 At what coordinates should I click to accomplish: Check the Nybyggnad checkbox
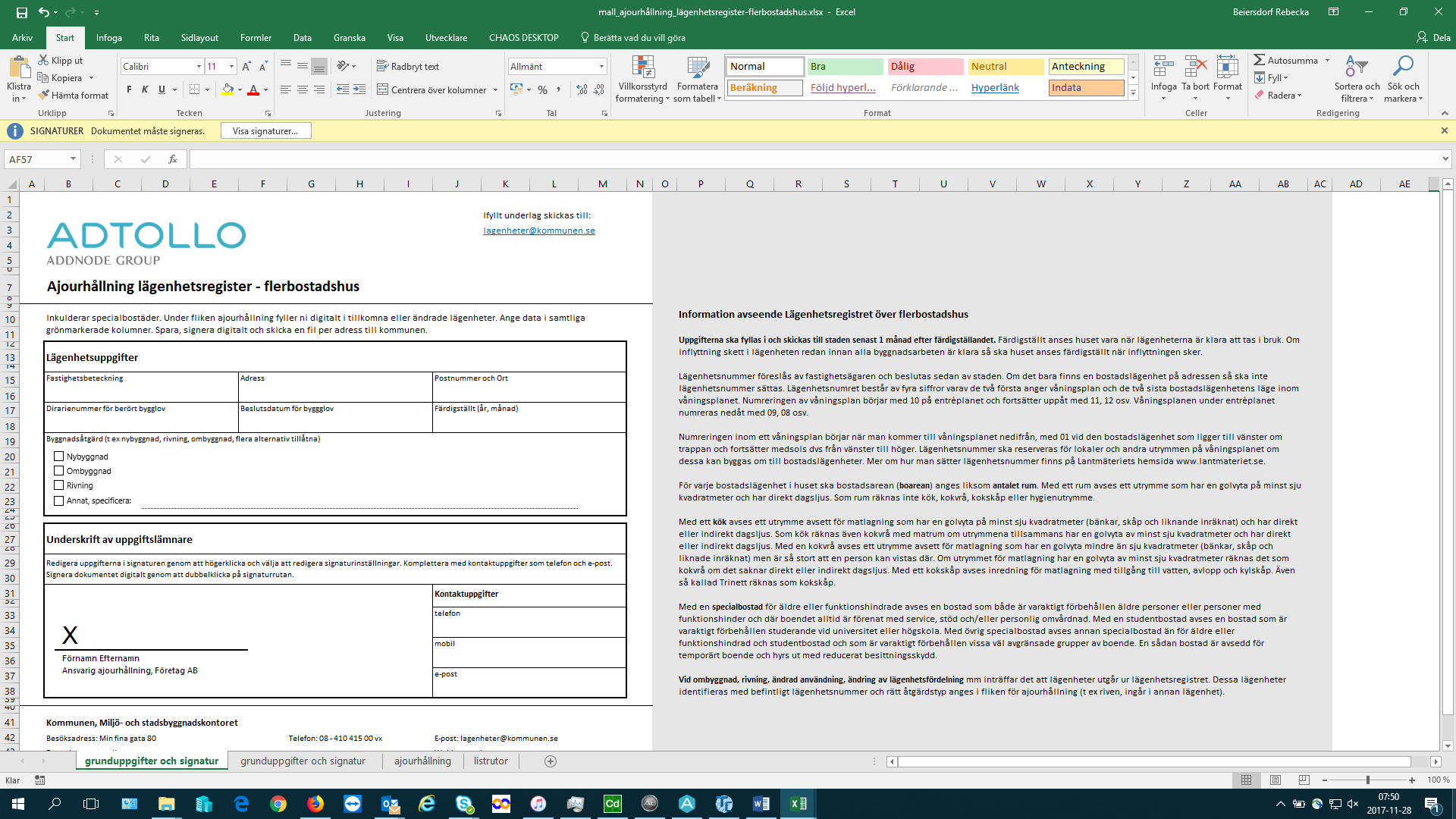pyautogui.click(x=58, y=457)
